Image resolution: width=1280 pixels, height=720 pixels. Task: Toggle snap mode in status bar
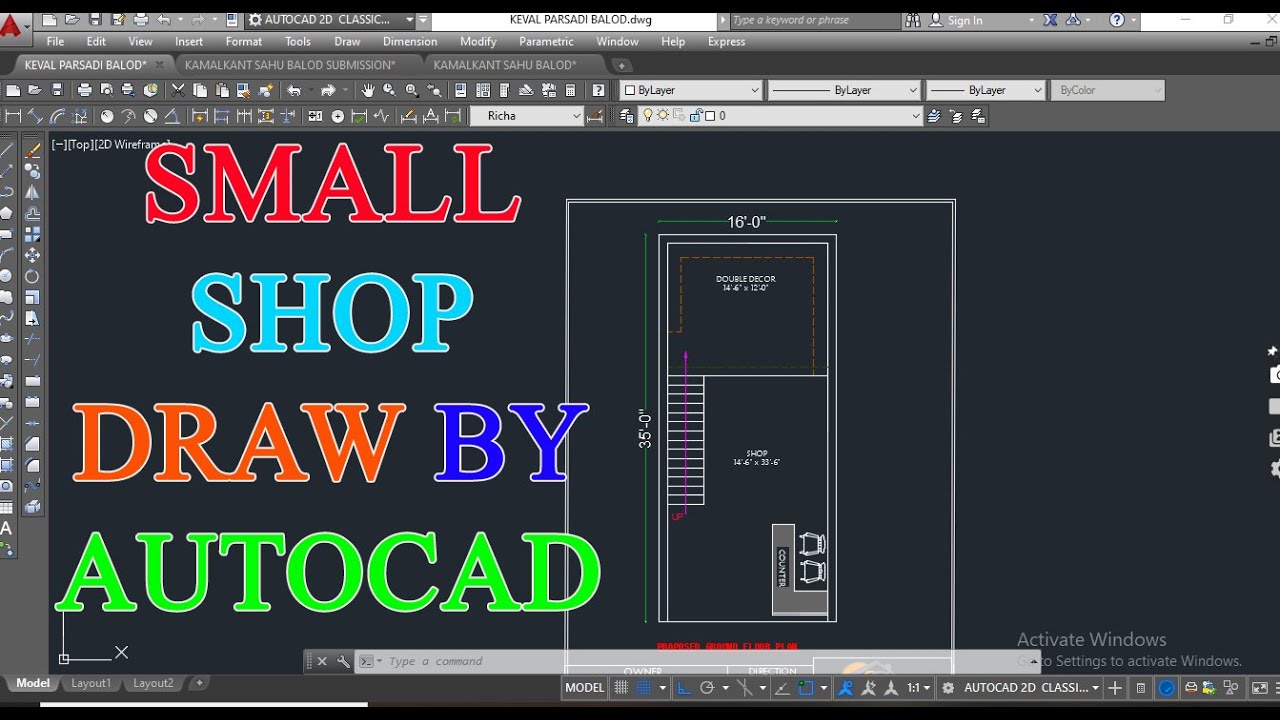[644, 688]
